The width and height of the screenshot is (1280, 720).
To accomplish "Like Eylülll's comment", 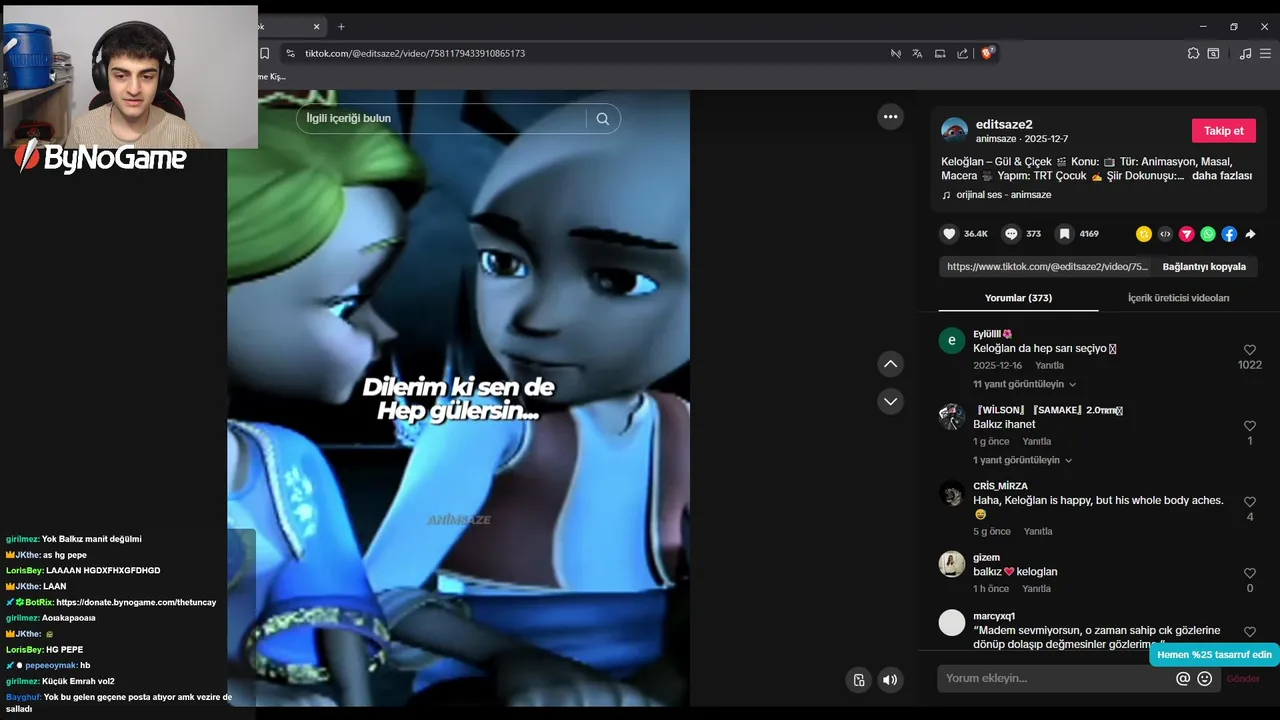I will 1250,350.
